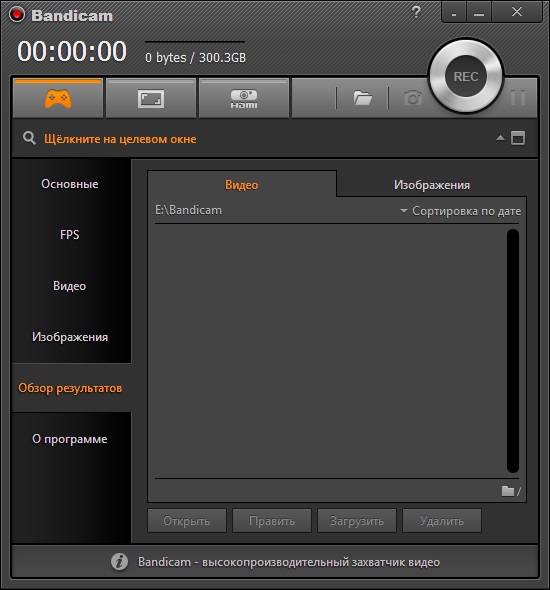Click the Править button
The width and height of the screenshot is (550, 590).
(x=272, y=521)
